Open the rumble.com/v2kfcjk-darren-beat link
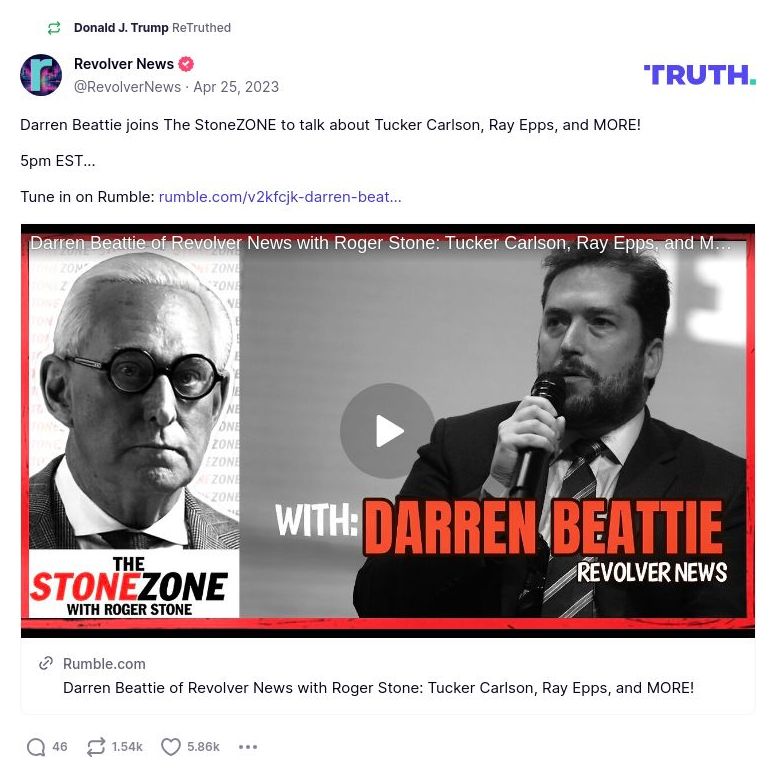This screenshot has height=777, width=777. pos(280,197)
